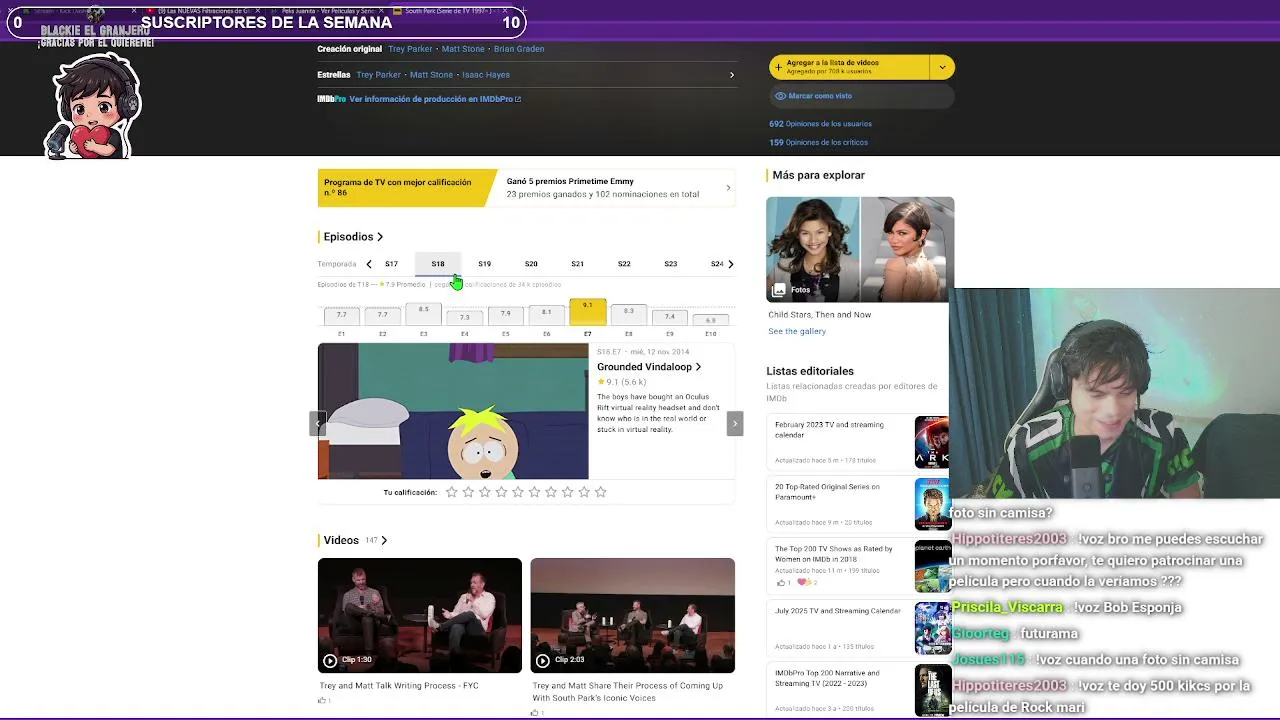The height and width of the screenshot is (720, 1280).
Task: Rate the episode three stars
Action: click(x=485, y=492)
